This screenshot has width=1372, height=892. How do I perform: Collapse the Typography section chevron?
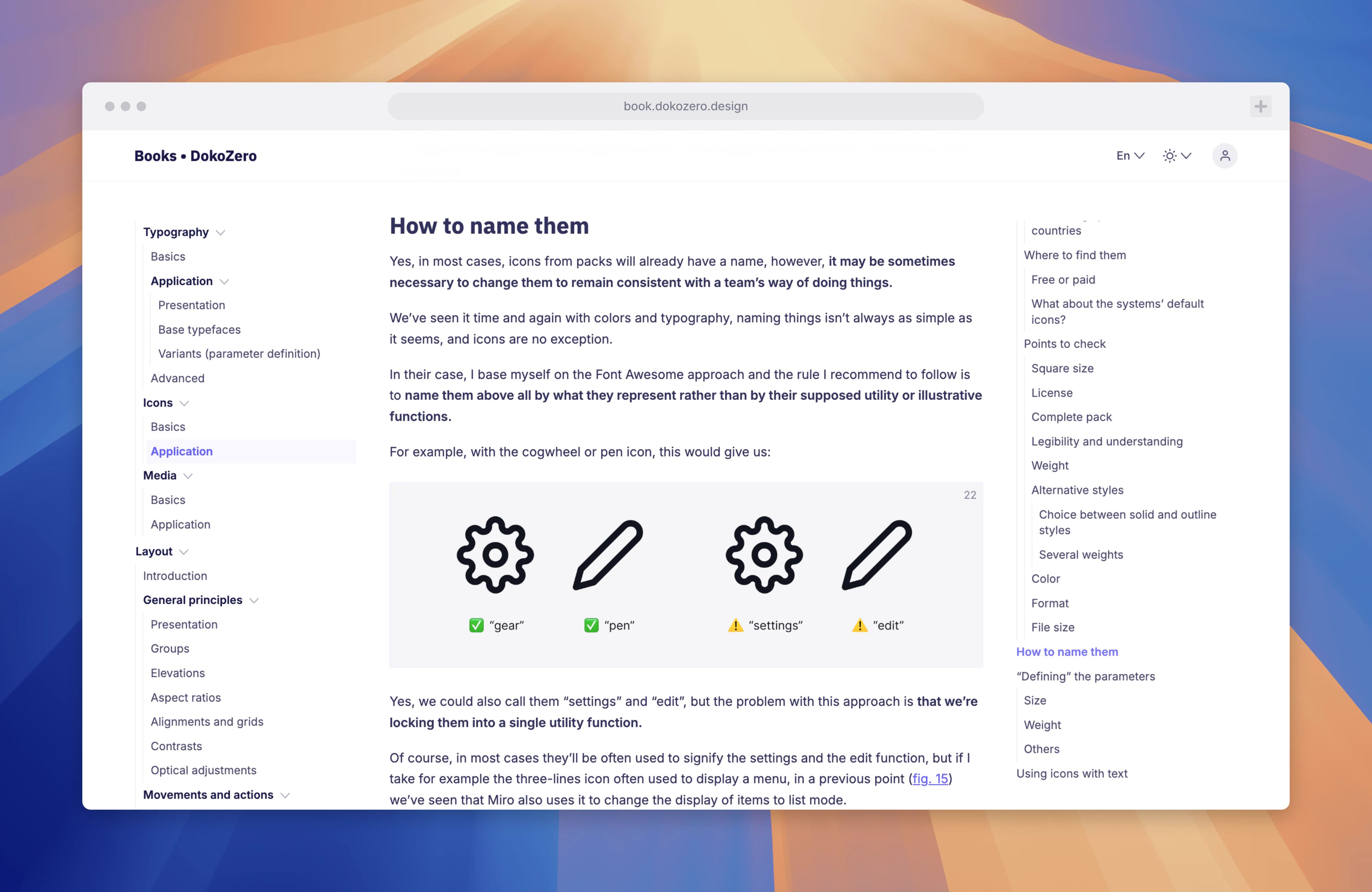[220, 232]
